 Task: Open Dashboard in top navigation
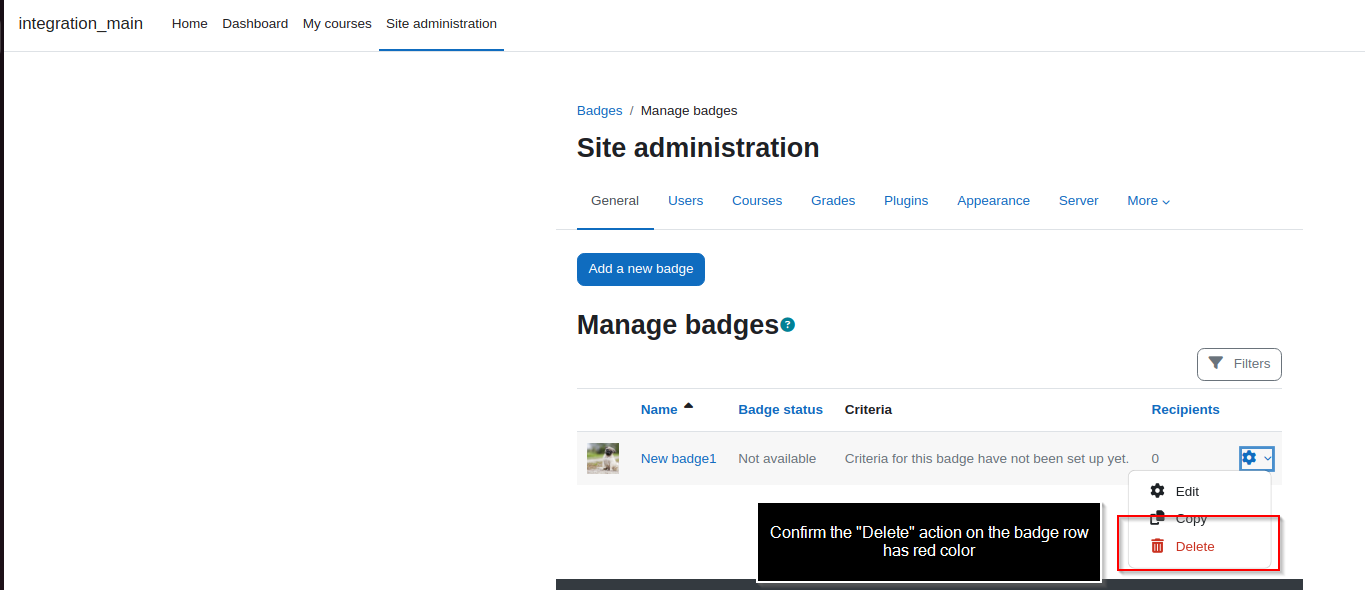[255, 24]
